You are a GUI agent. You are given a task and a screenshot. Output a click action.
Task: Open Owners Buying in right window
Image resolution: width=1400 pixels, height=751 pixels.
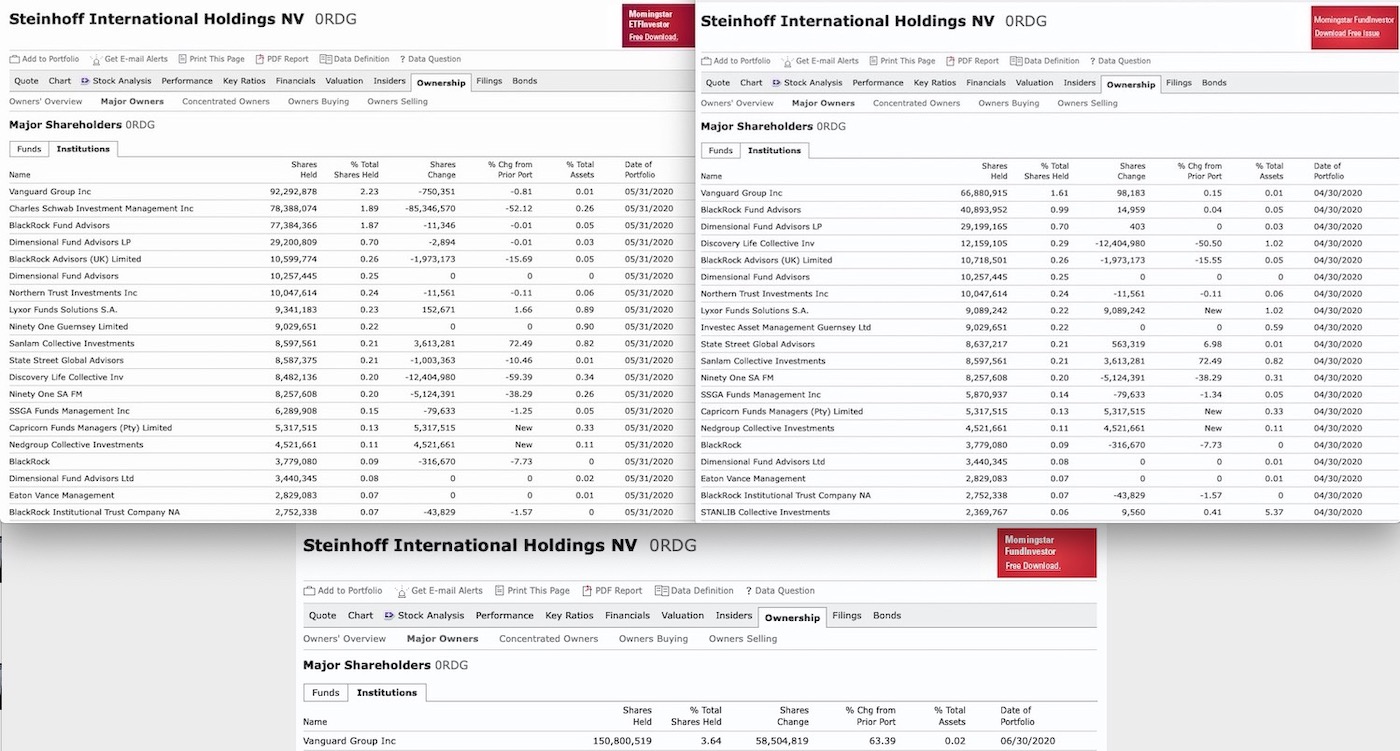point(1009,103)
